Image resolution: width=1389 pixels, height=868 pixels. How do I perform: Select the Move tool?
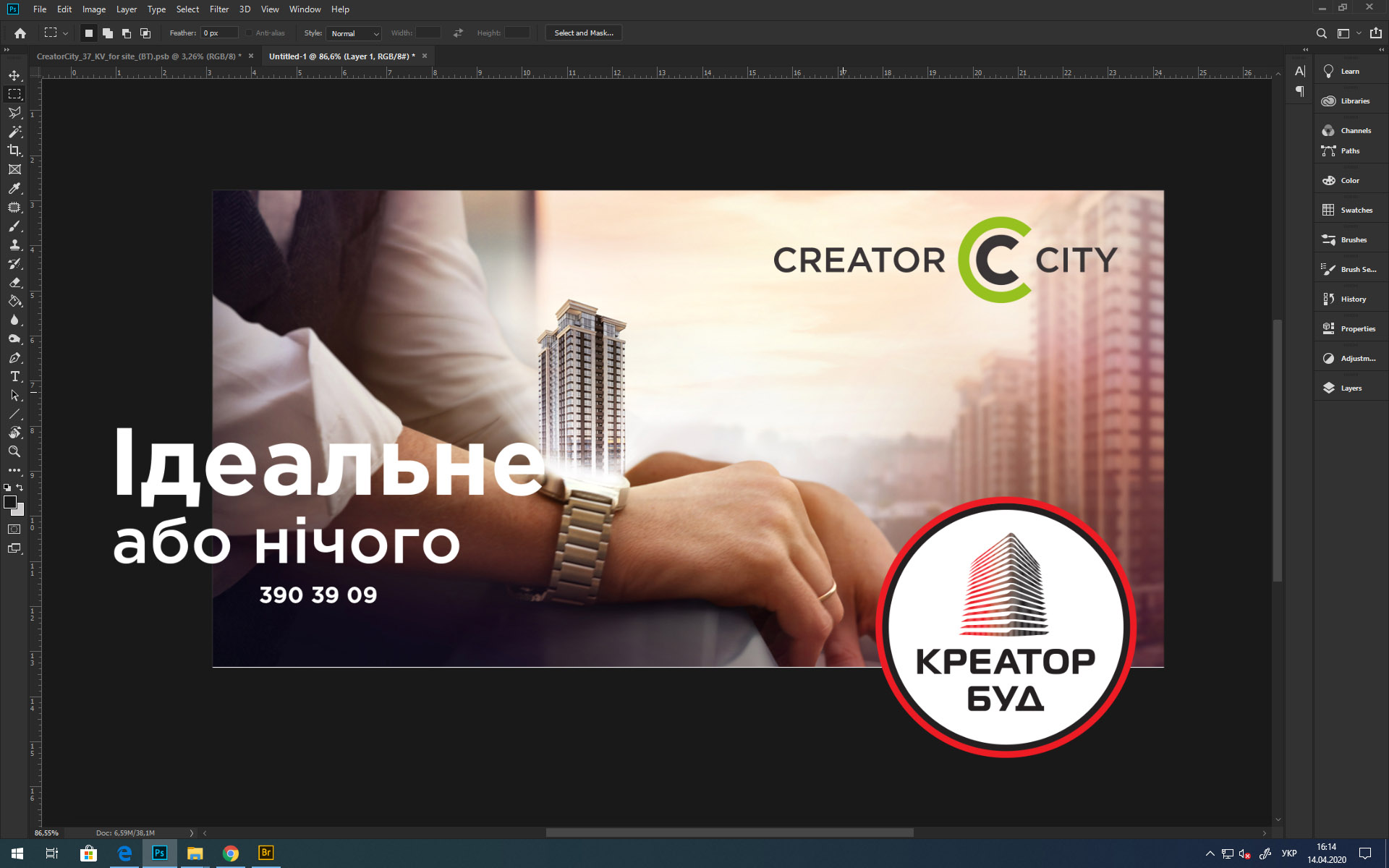(x=14, y=75)
